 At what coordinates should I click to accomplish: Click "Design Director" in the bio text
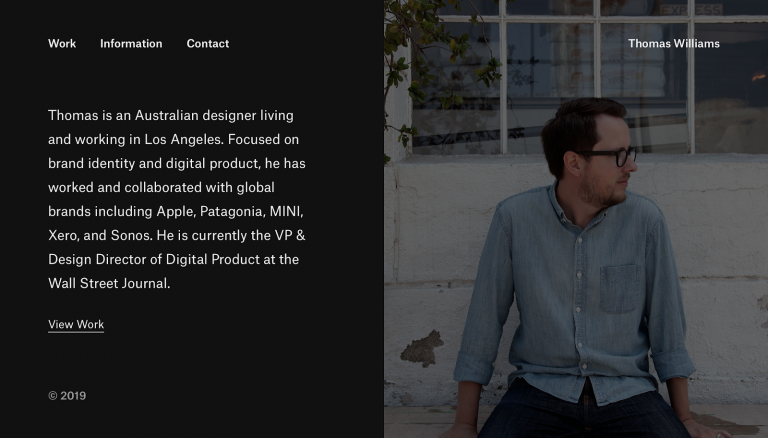point(94,259)
